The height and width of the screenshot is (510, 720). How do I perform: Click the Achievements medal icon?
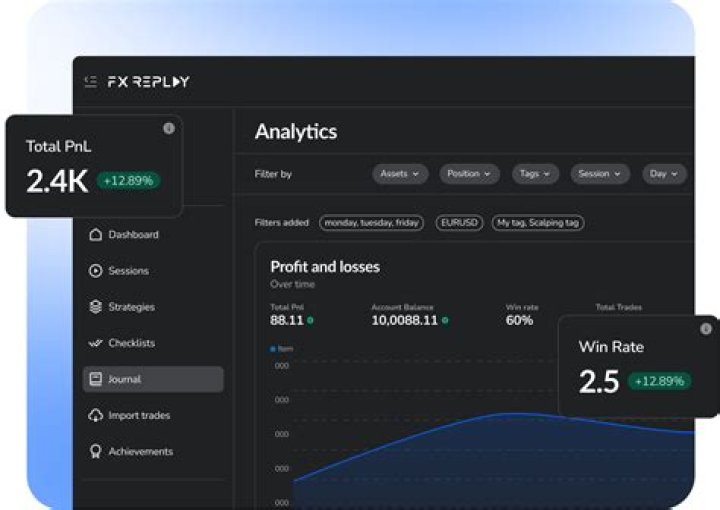96,452
